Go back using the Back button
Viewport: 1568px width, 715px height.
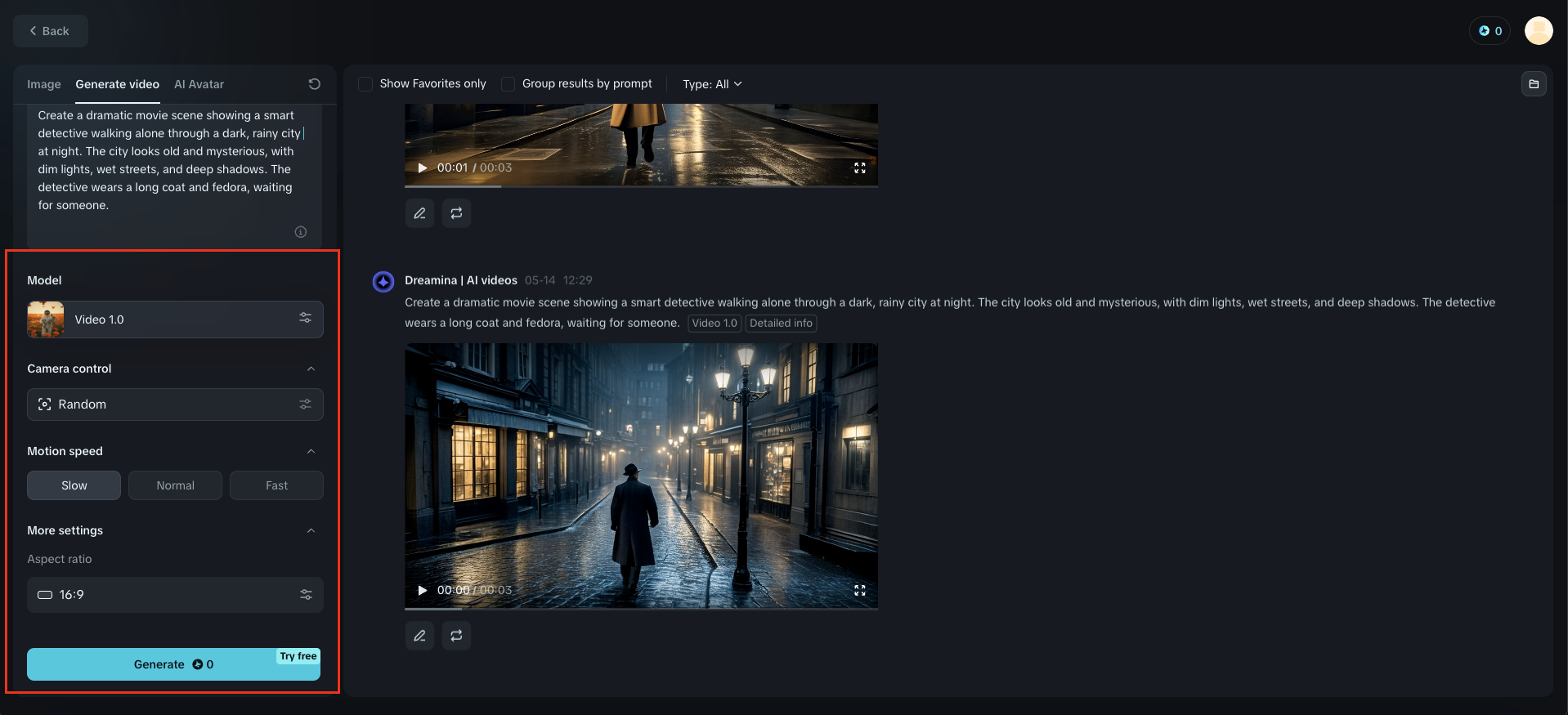(x=51, y=31)
